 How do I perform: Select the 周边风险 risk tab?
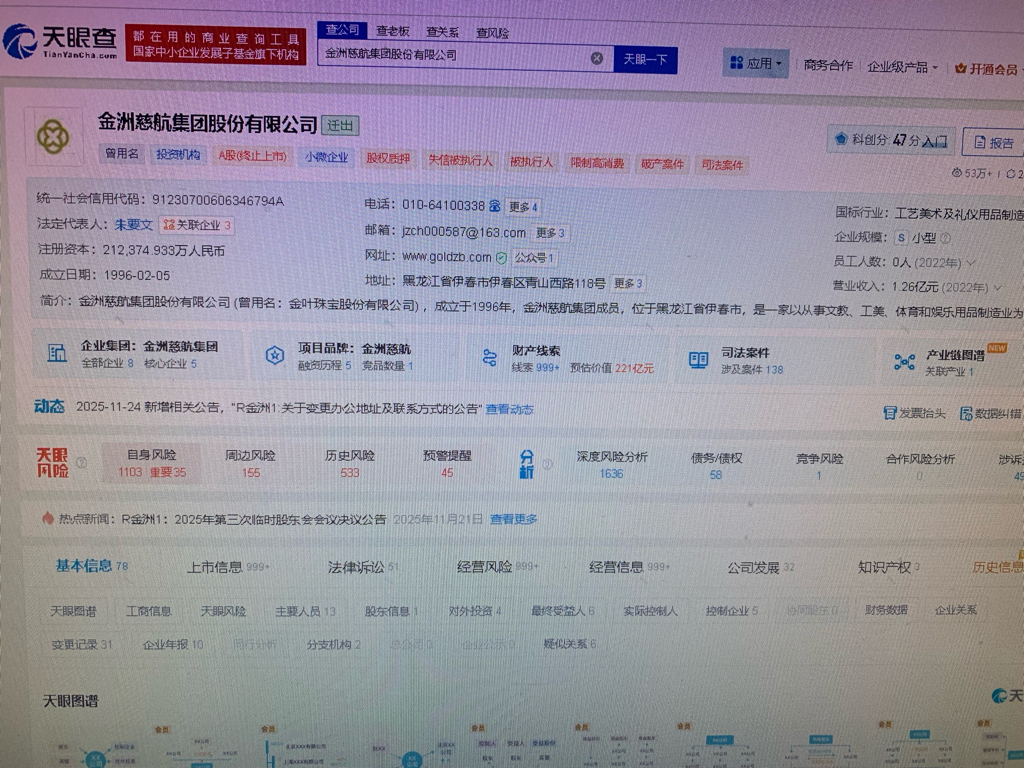pyautogui.click(x=250, y=464)
